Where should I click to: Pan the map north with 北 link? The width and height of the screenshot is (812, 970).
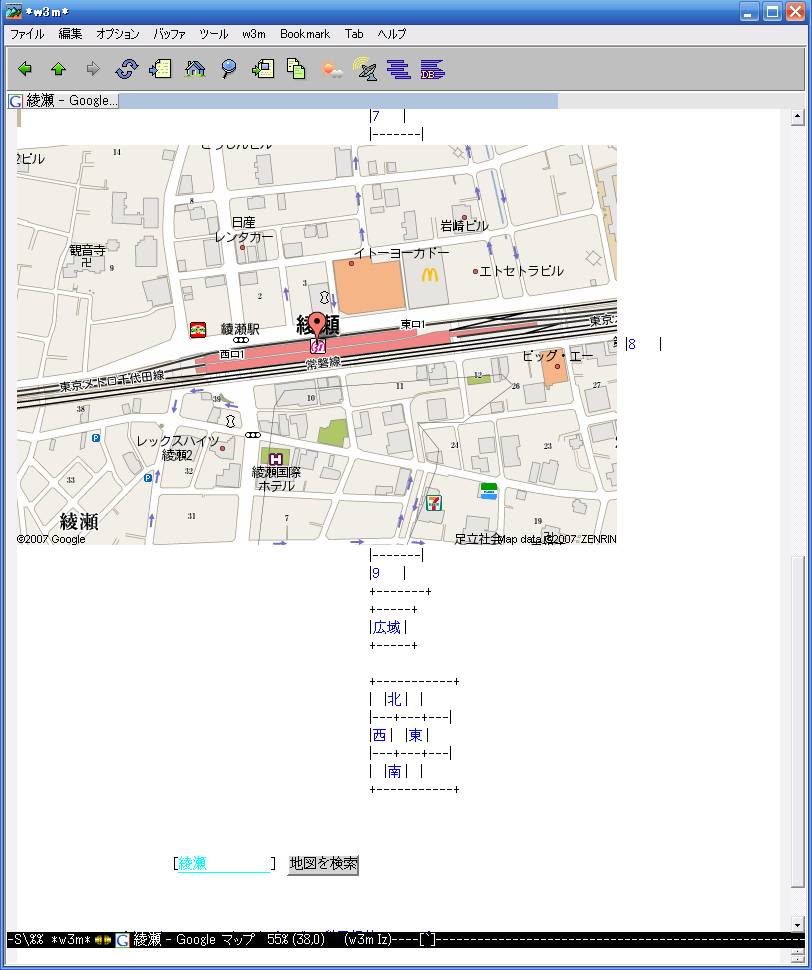(394, 699)
